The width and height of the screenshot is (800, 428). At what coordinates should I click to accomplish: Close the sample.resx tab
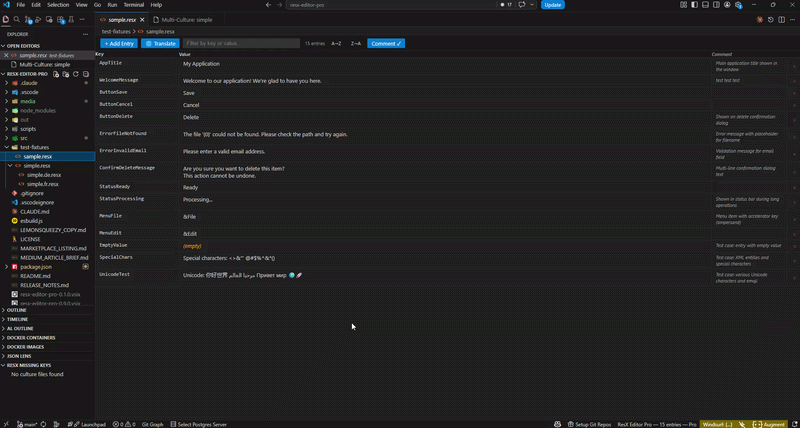142,20
